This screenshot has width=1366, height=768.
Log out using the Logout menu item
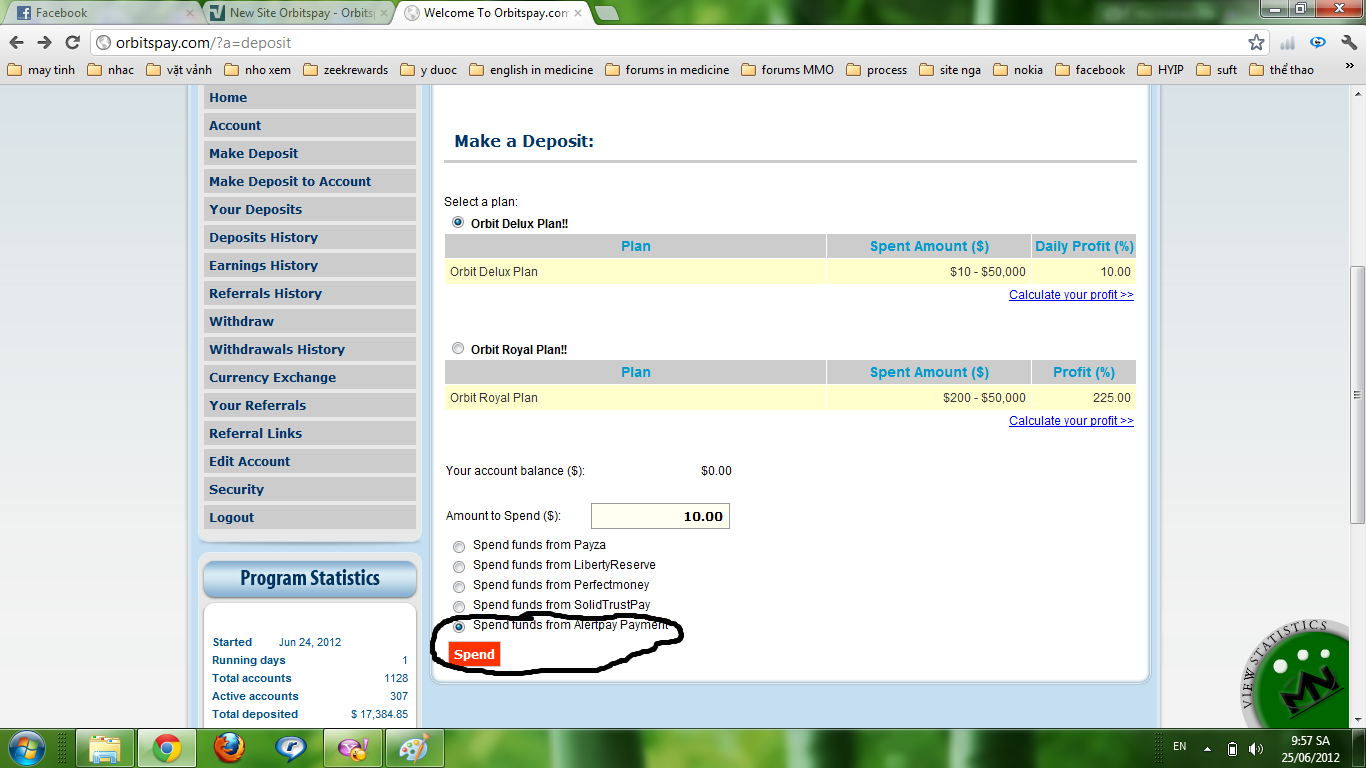pyautogui.click(x=309, y=517)
